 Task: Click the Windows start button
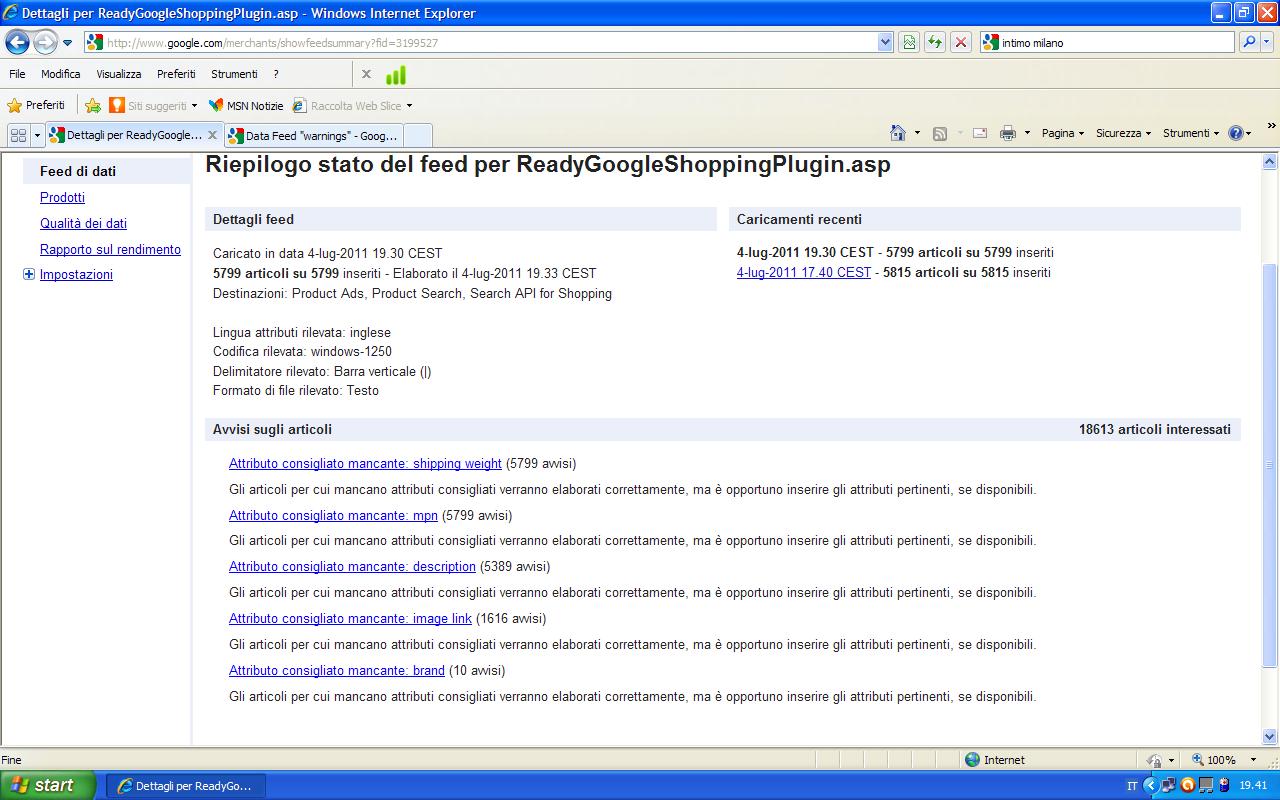[48, 785]
